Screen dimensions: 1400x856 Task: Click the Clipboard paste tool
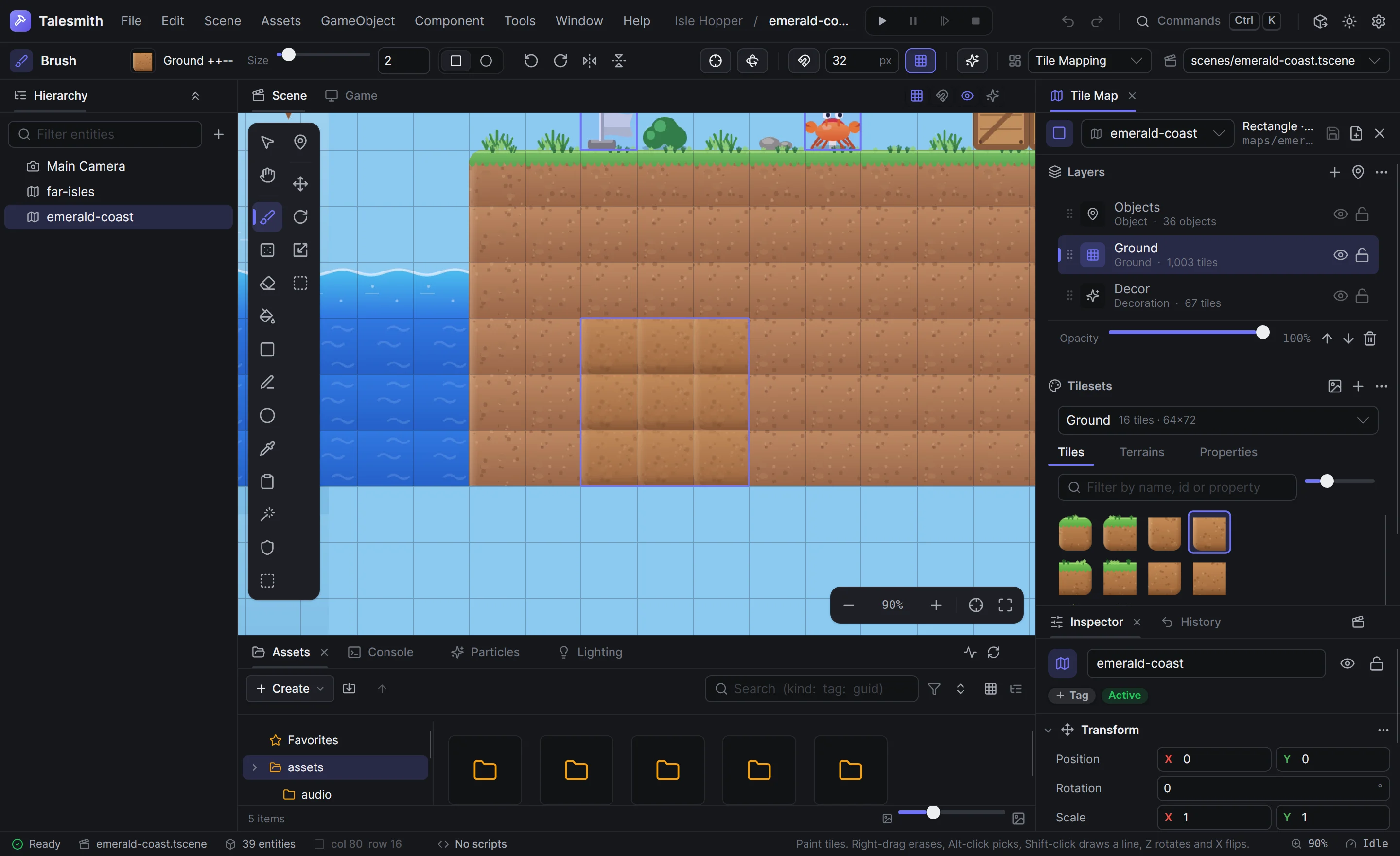coord(267,481)
